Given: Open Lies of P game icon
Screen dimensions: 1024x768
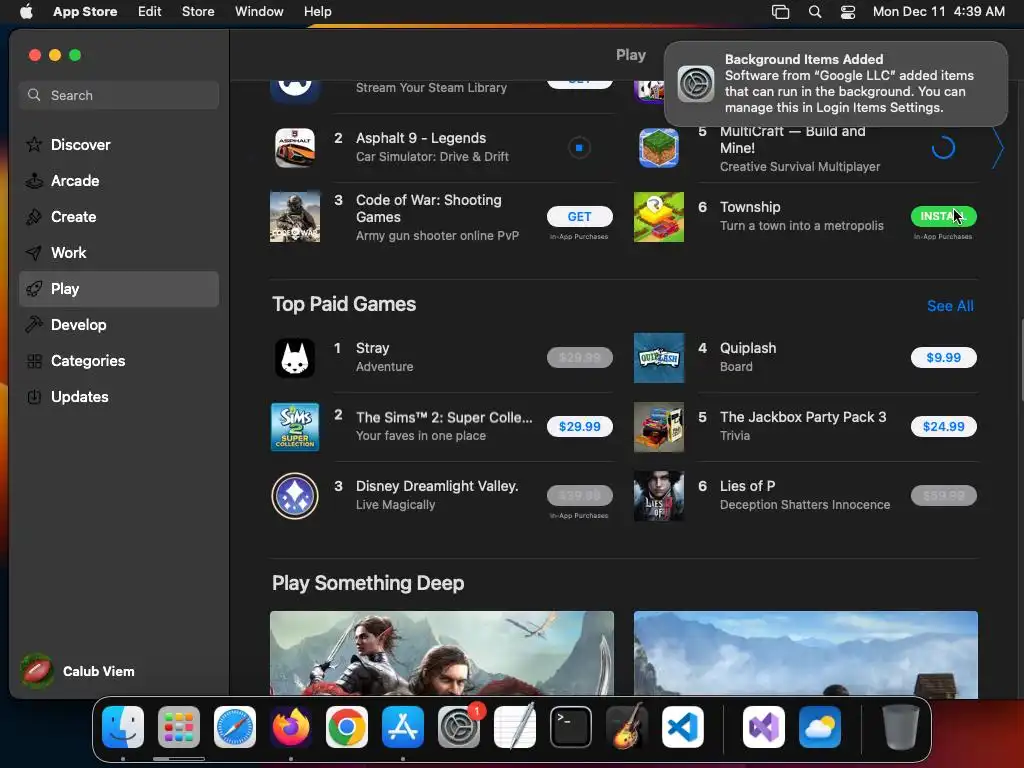Looking at the screenshot, I should [658, 496].
